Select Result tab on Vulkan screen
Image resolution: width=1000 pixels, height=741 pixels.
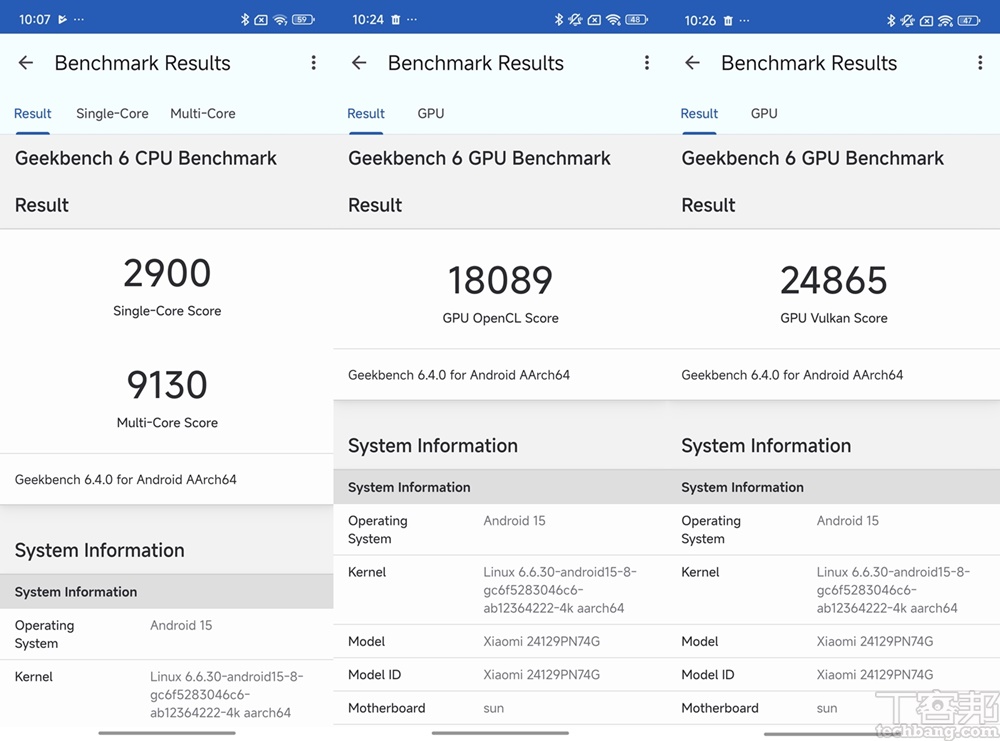click(x=699, y=114)
